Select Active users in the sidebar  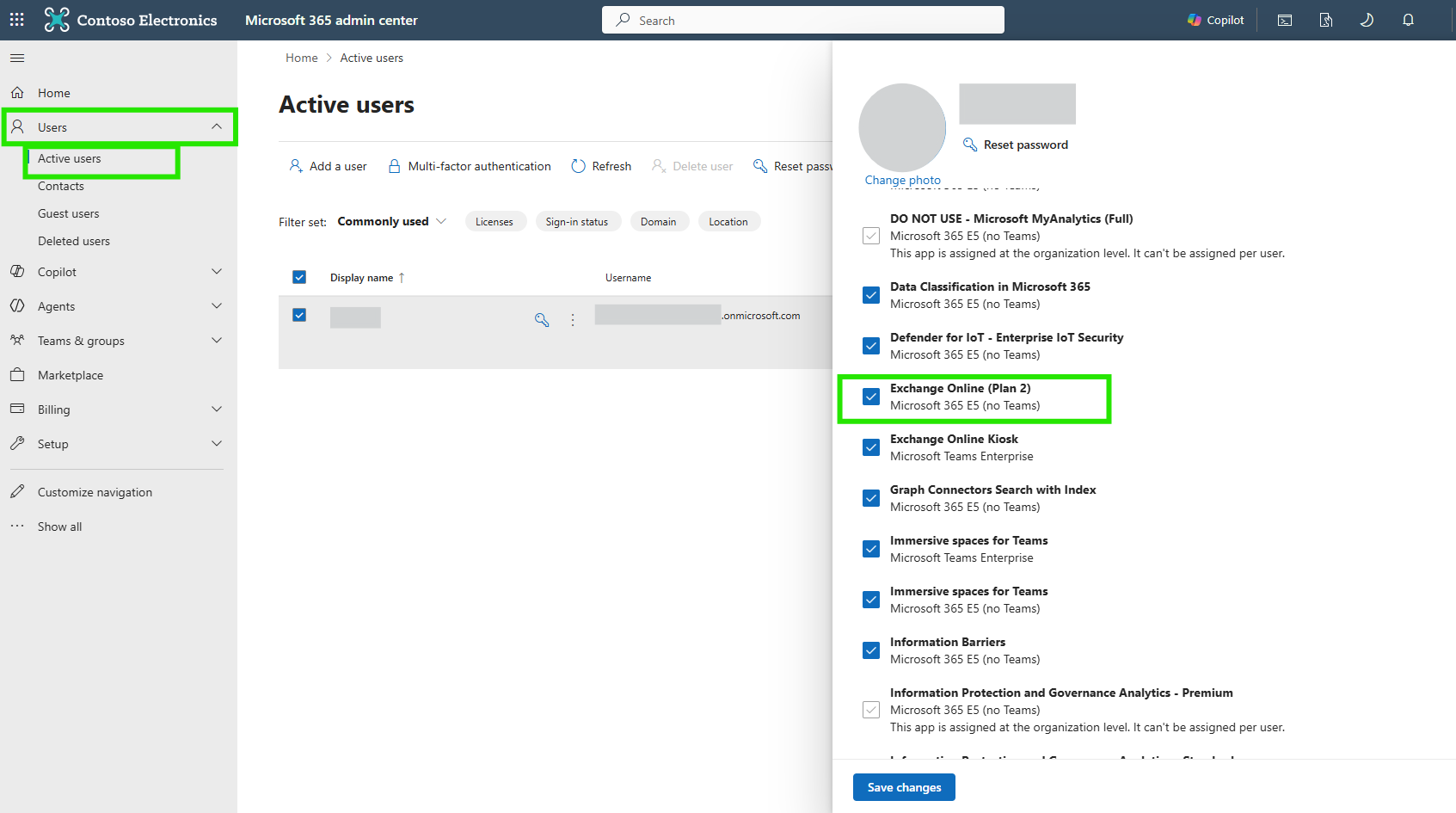point(70,158)
